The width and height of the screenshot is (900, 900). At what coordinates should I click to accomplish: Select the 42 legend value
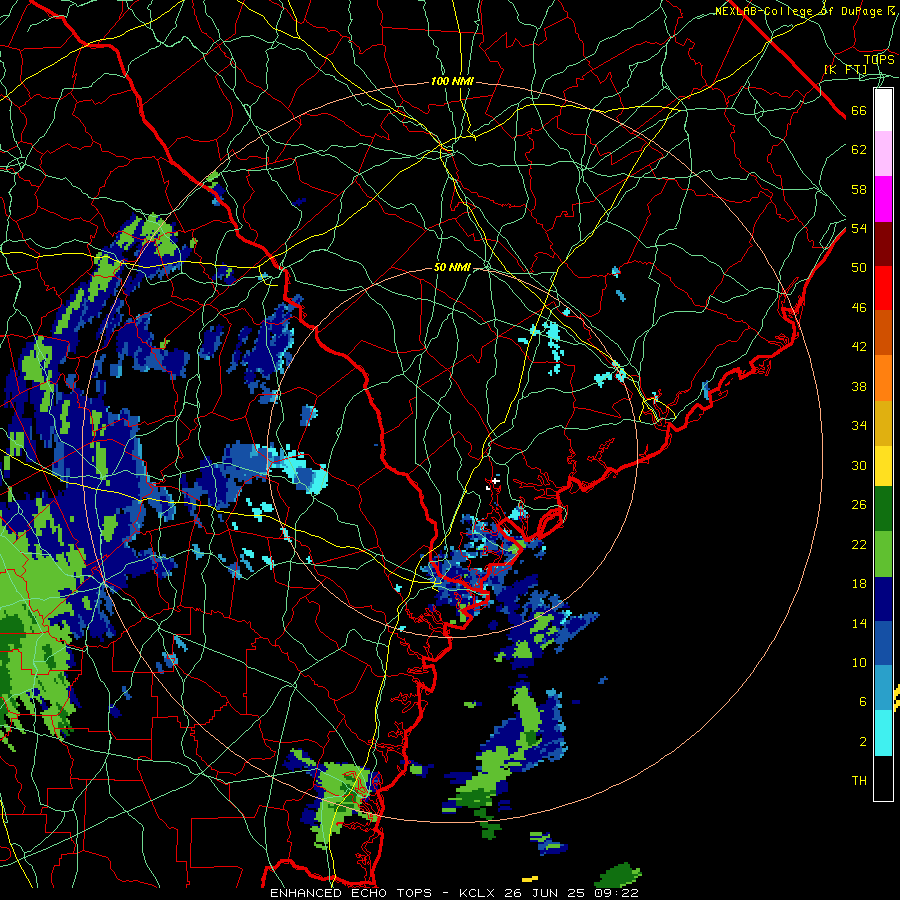coord(859,346)
